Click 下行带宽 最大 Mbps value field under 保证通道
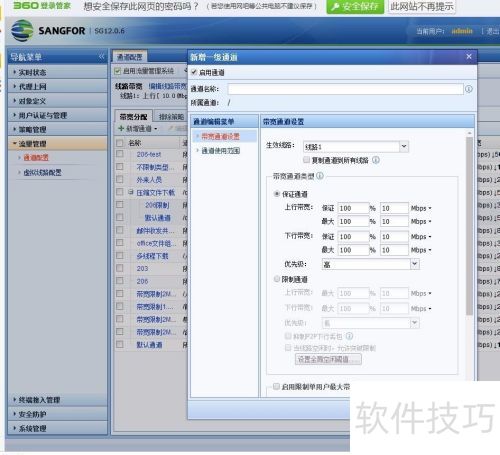This screenshot has width=500, height=455. click(x=394, y=250)
